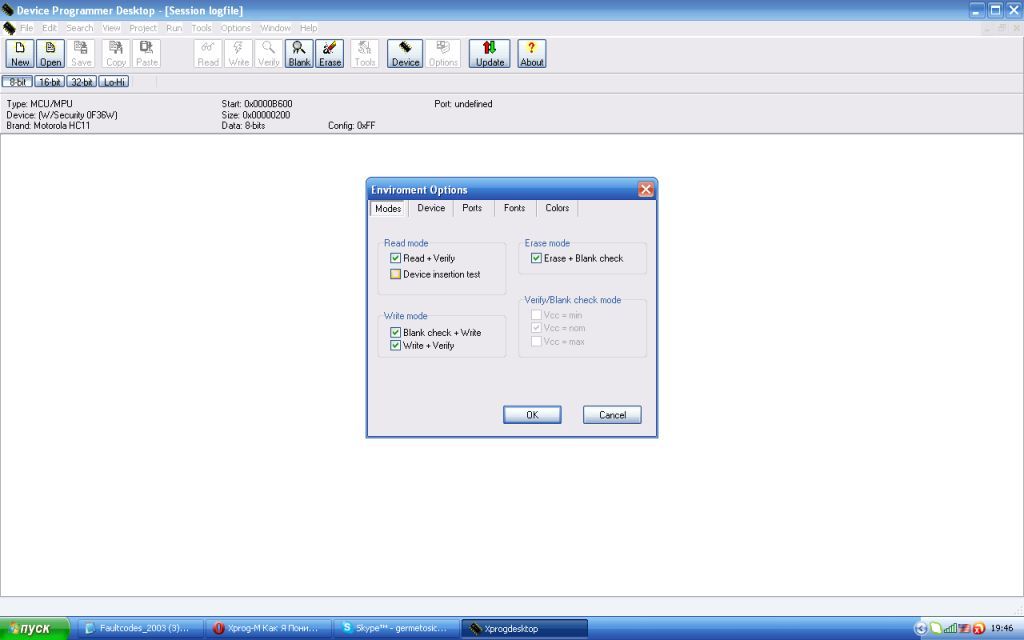1024x640 pixels.
Task: Click the network signal tray icon
Action: [x=950, y=628]
